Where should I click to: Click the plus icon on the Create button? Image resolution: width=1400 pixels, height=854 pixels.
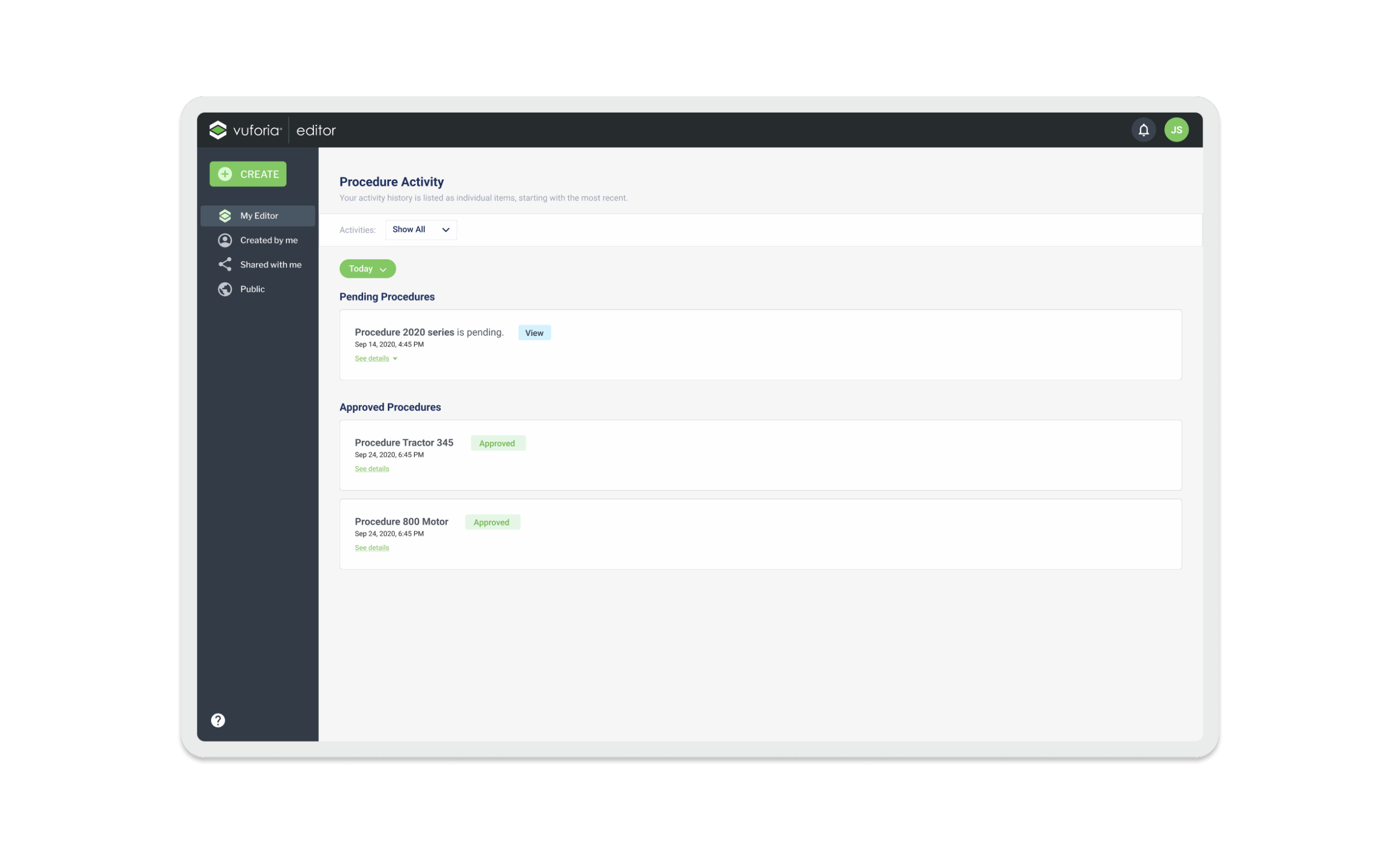tap(225, 174)
